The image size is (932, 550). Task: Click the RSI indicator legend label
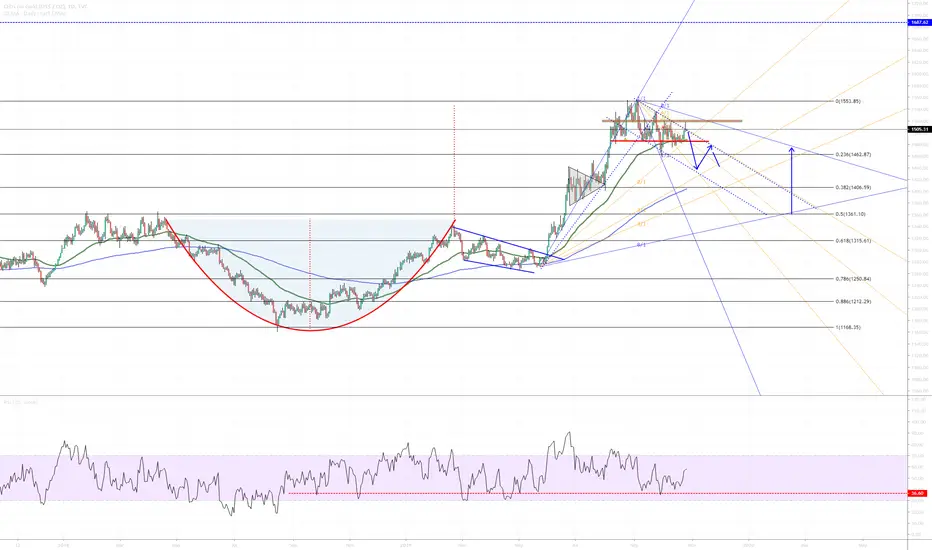pyautogui.click(x=21, y=403)
